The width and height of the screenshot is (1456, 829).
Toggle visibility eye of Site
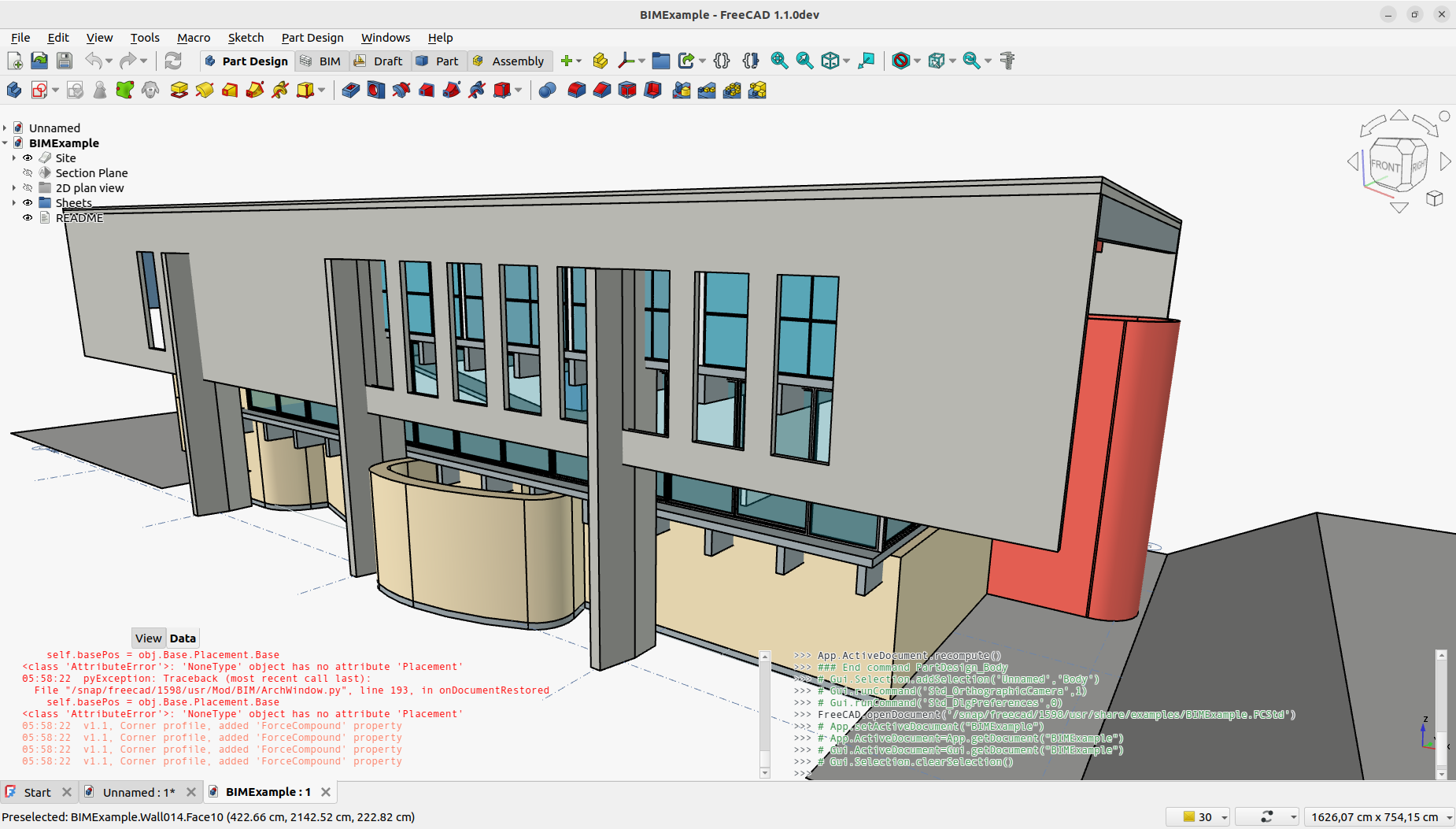pyautogui.click(x=28, y=158)
